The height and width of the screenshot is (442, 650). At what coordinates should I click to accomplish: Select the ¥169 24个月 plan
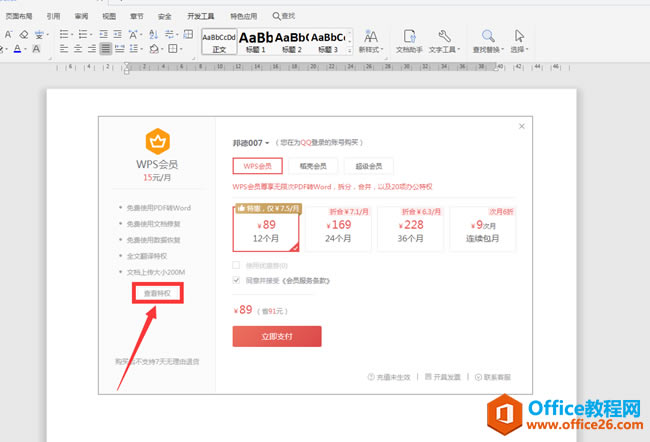pos(338,229)
